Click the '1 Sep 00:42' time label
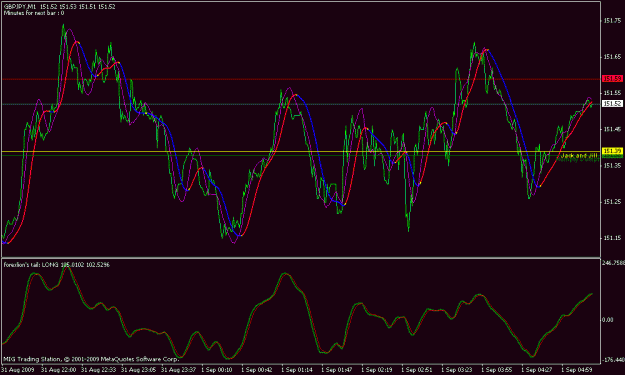The image size is (625, 375). point(257,370)
